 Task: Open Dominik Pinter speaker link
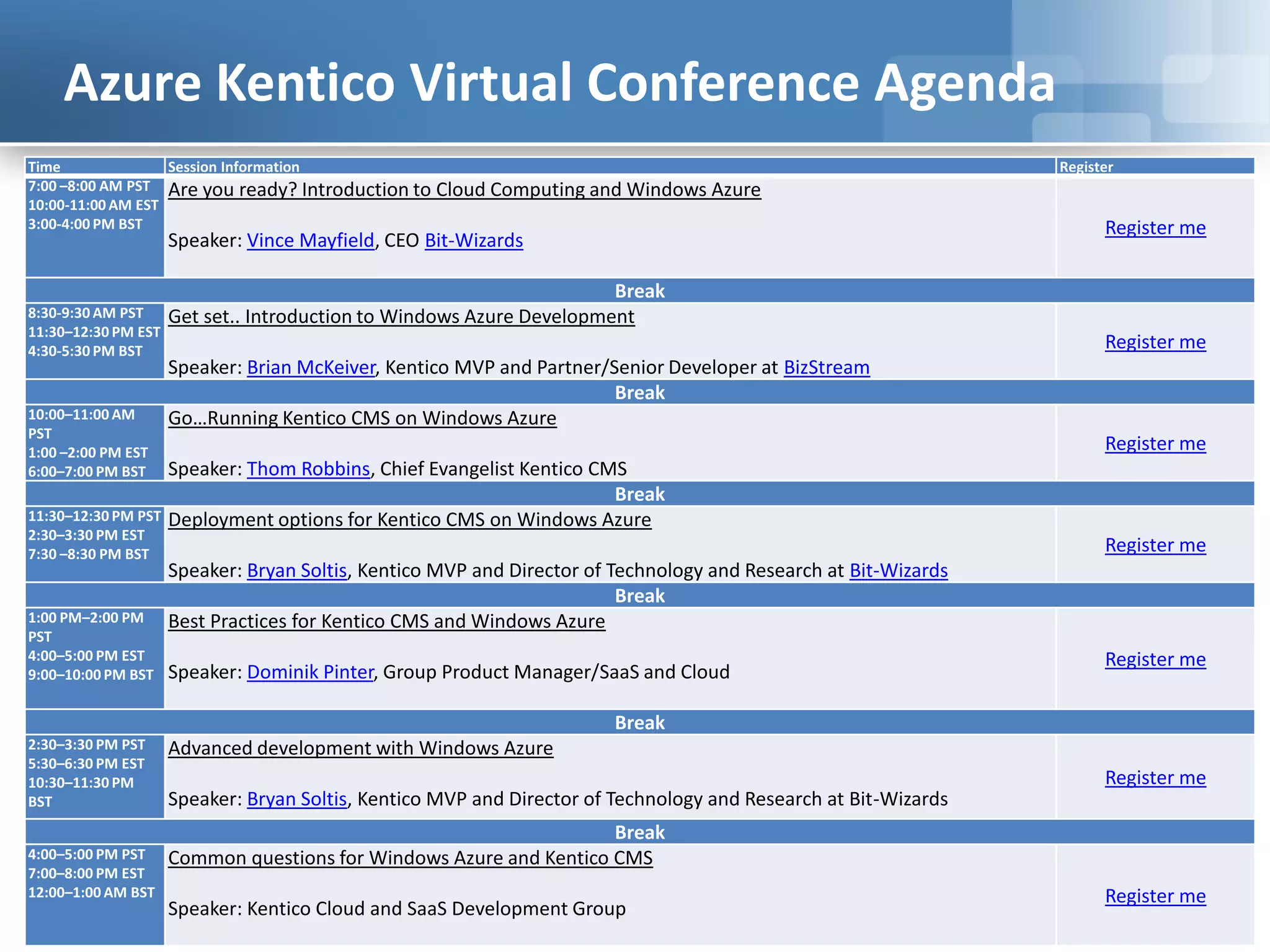310,672
